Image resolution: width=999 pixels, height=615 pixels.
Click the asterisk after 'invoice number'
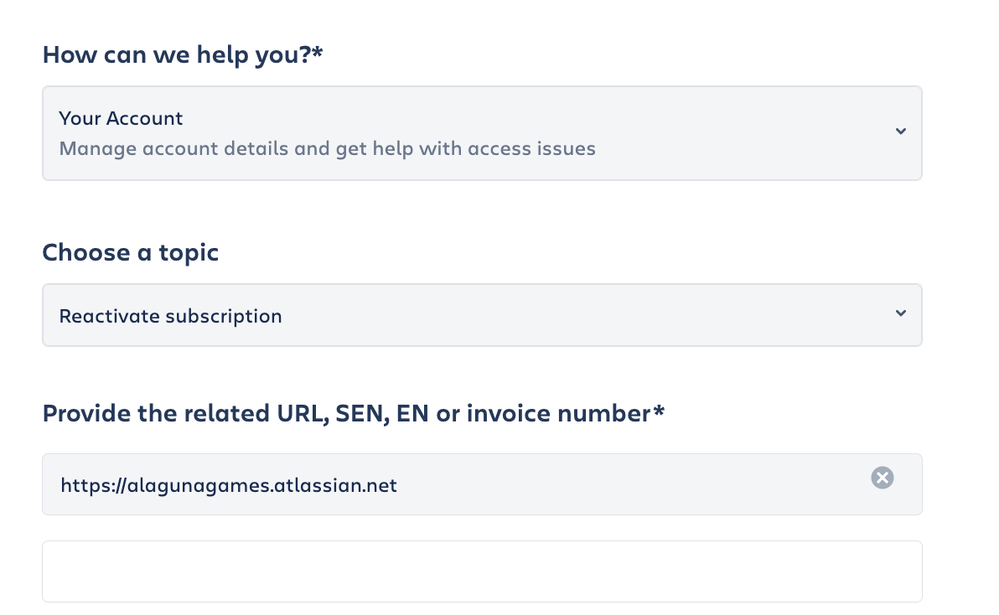tap(658, 411)
